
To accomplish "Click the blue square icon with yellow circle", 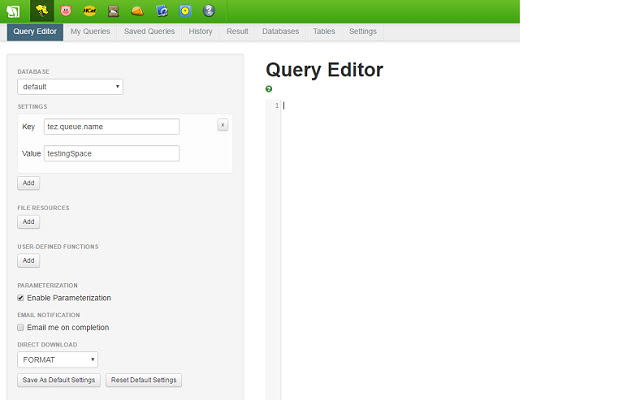I will [185, 11].
